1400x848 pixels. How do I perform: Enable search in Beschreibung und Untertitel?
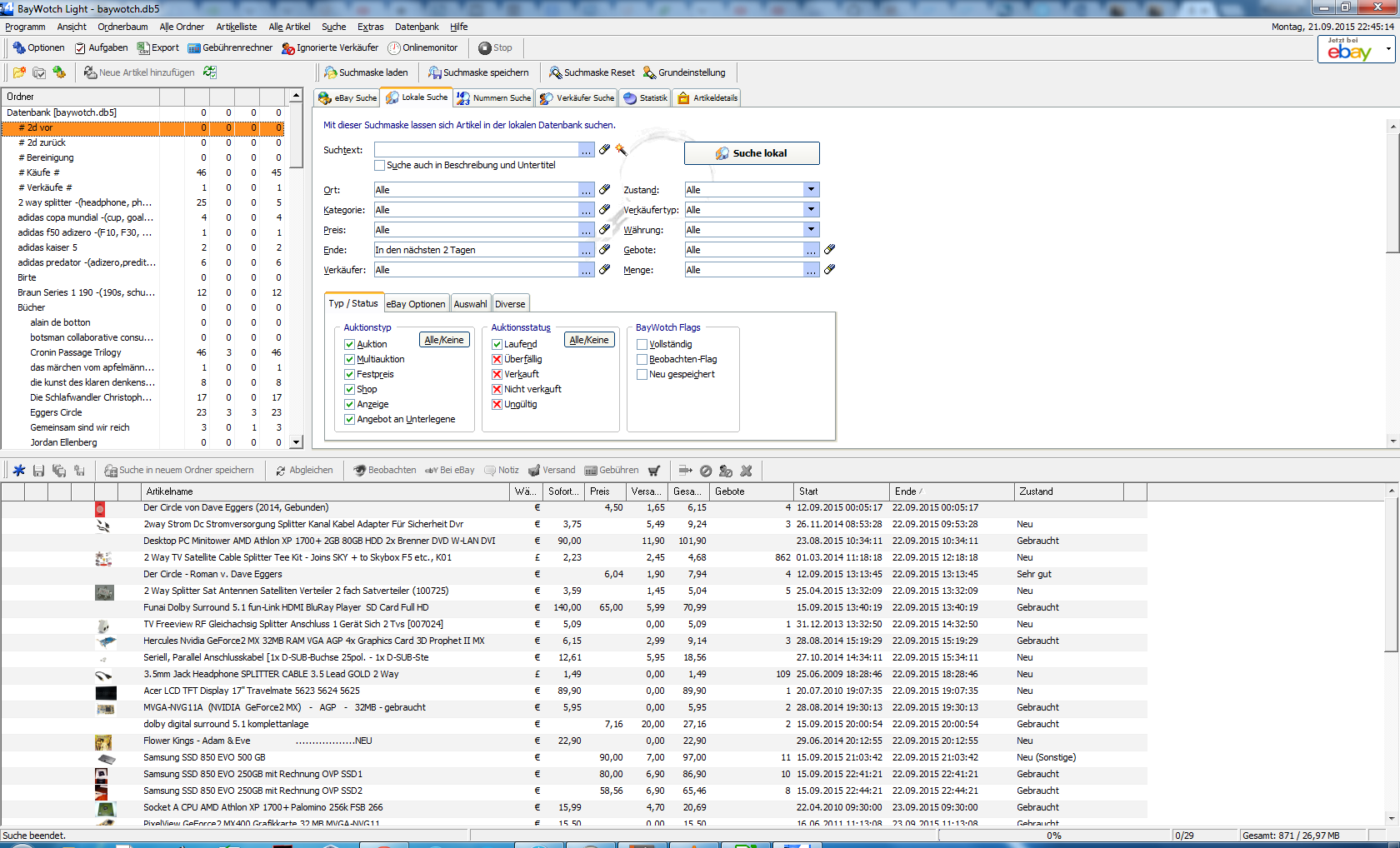[380, 166]
